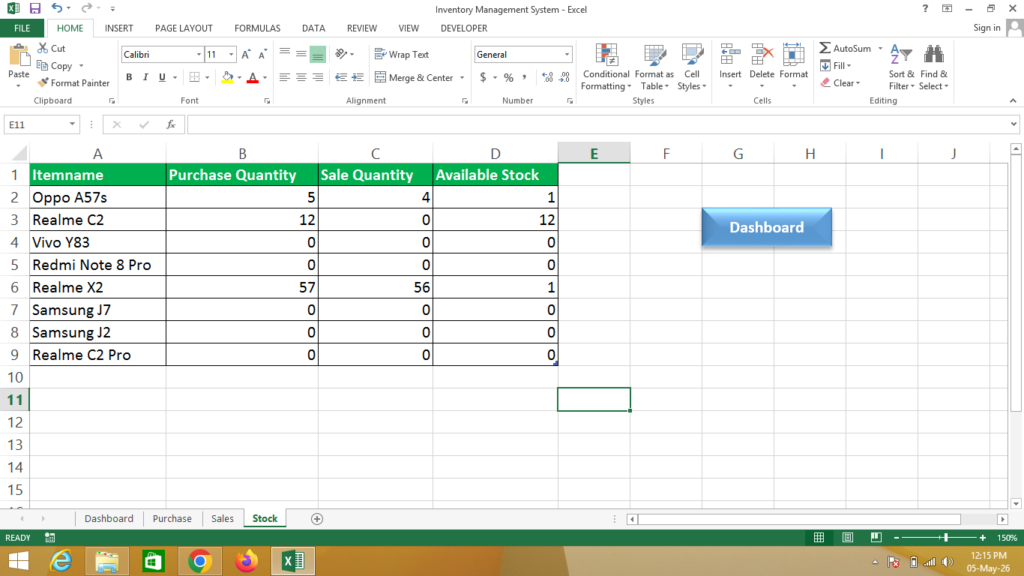Viewport: 1024px width, 576px height.
Task: Open the Format cells menu
Action: (x=793, y=67)
